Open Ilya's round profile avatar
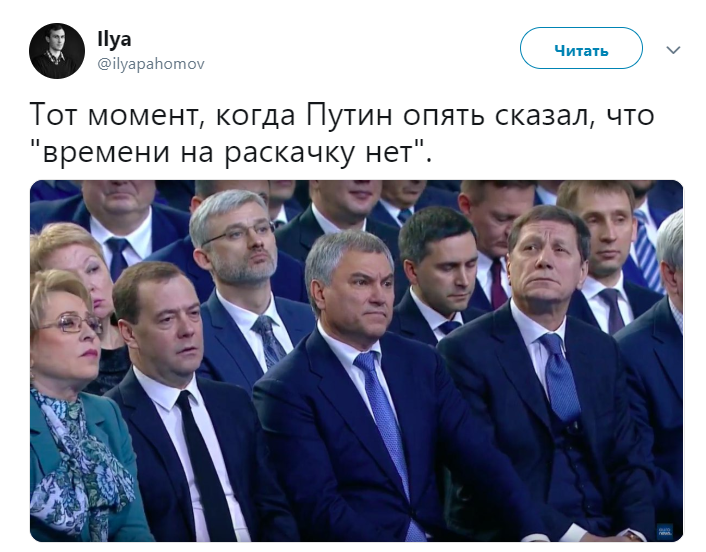This screenshot has height=552, width=706. (x=57, y=51)
